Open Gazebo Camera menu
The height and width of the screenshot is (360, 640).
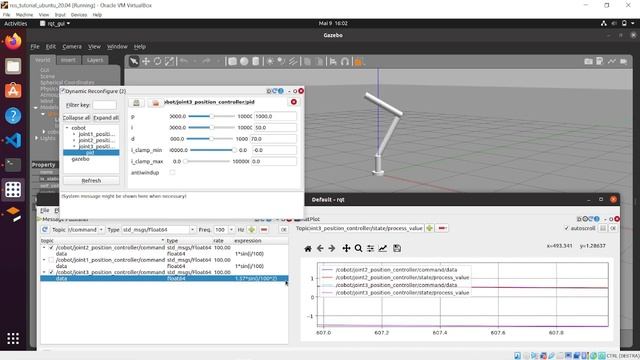(72, 47)
